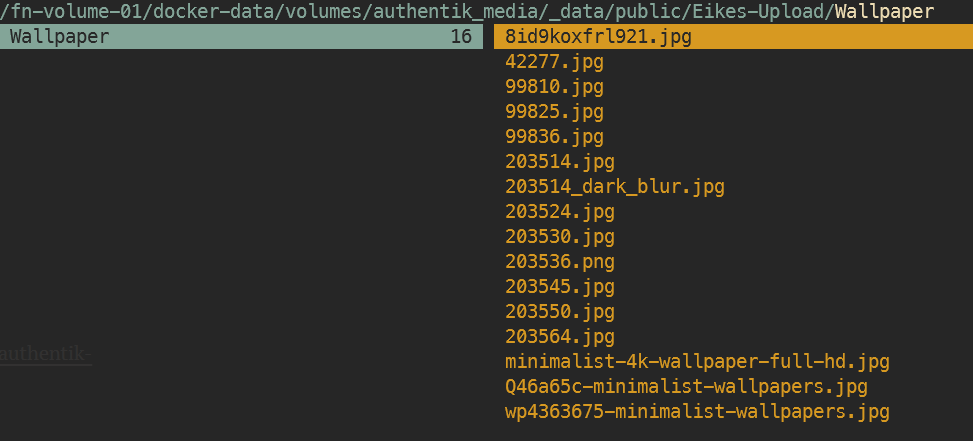Viewport: 973px width, 441px height.
Task: Select file 203545.jpg
Action: (x=560, y=287)
